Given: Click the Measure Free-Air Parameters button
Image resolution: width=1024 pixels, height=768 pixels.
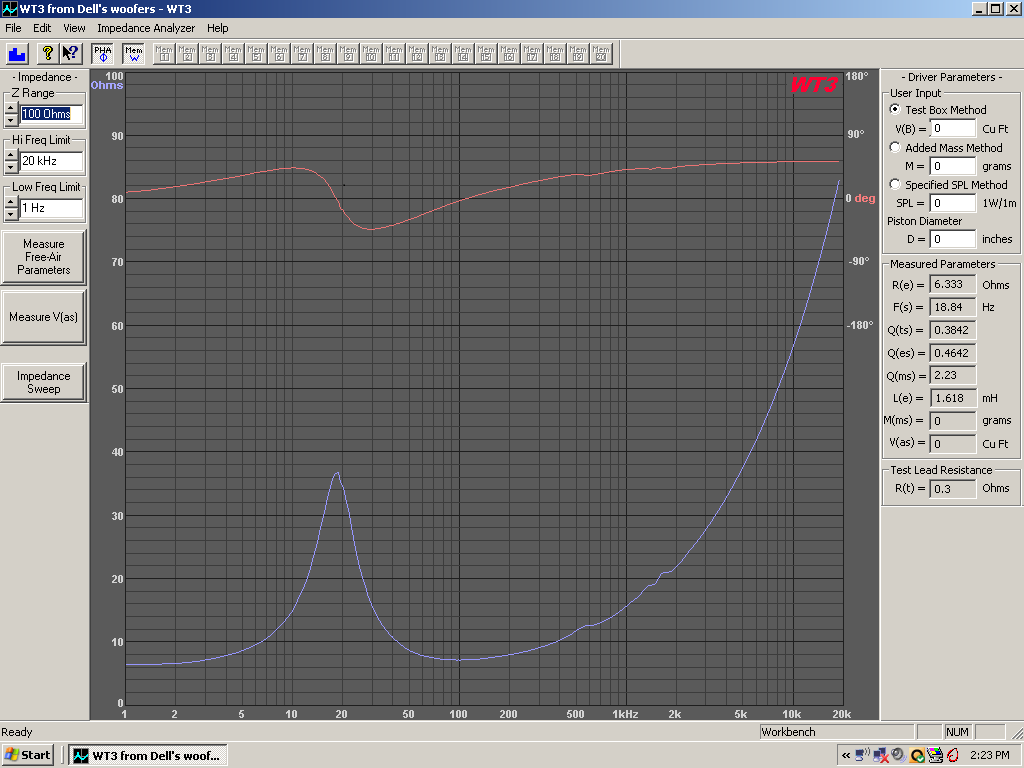Looking at the screenshot, I should [x=43, y=257].
